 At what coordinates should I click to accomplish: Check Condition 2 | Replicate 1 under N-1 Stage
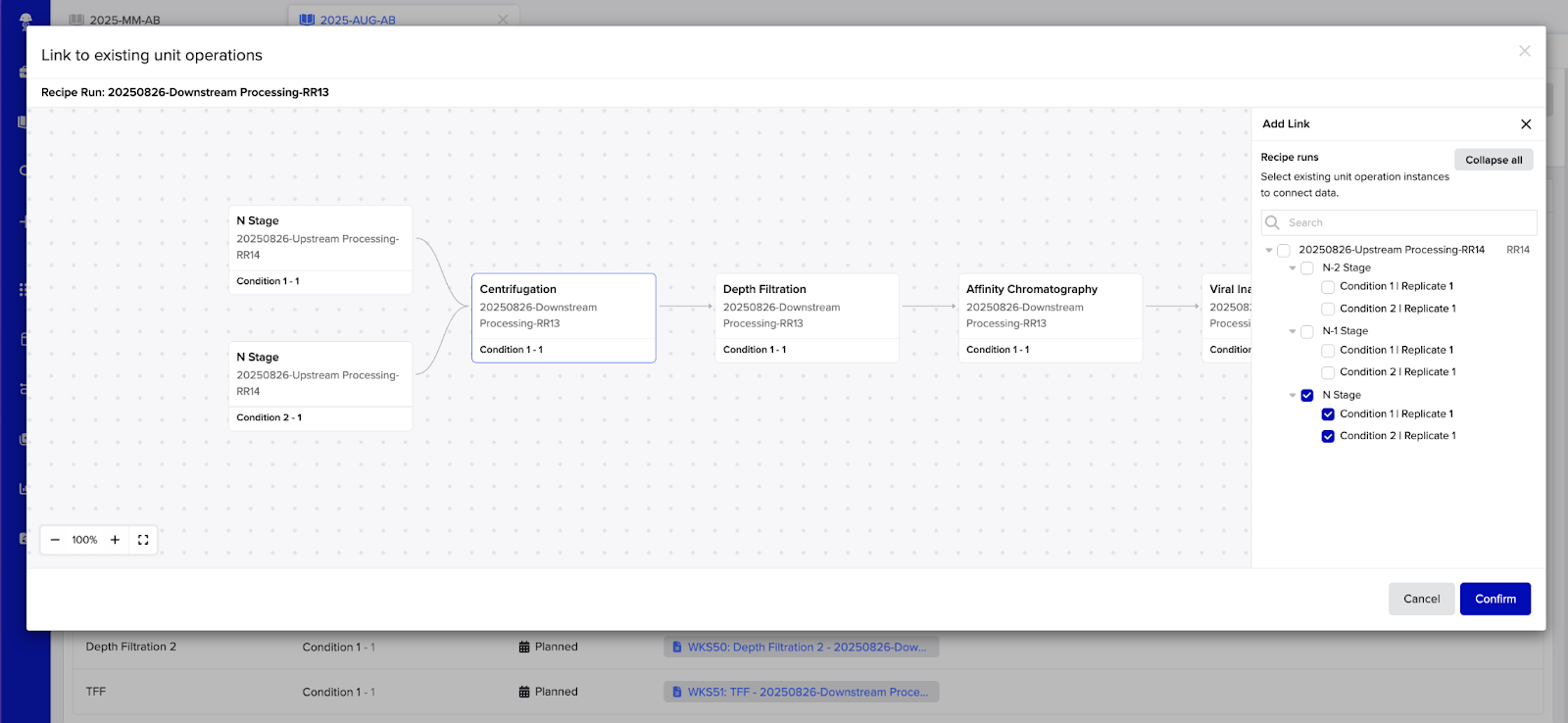(x=1328, y=372)
